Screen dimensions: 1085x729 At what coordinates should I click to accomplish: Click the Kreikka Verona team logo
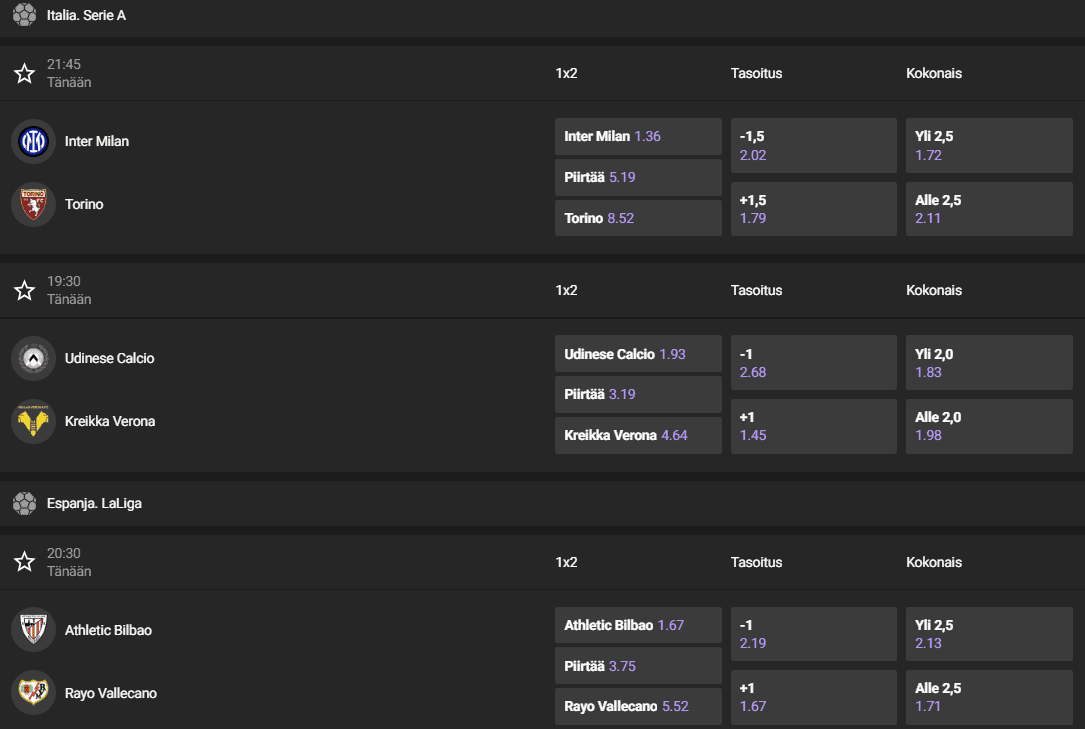[33, 421]
